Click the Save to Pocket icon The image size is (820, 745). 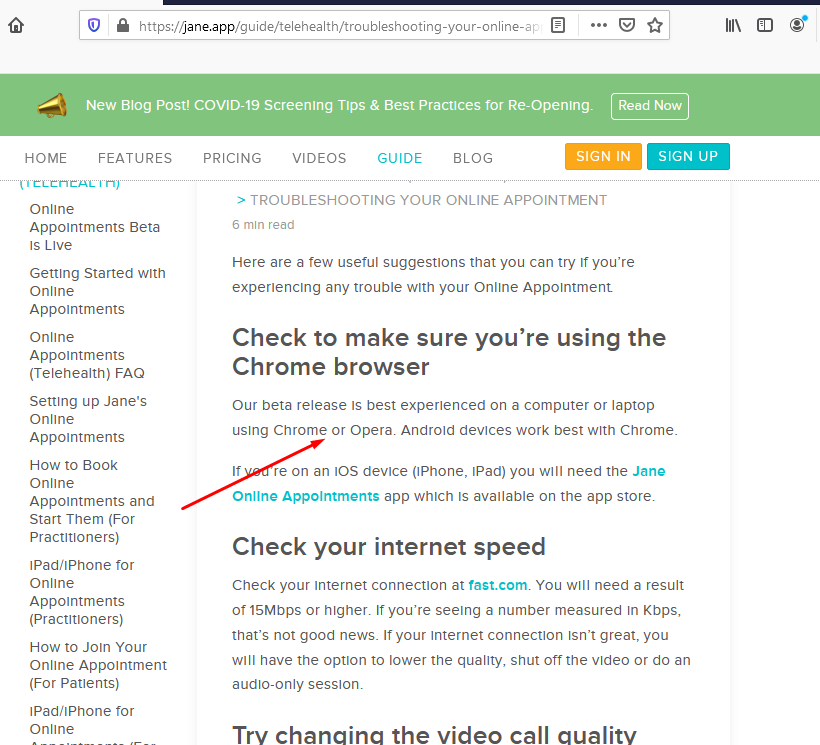click(627, 25)
